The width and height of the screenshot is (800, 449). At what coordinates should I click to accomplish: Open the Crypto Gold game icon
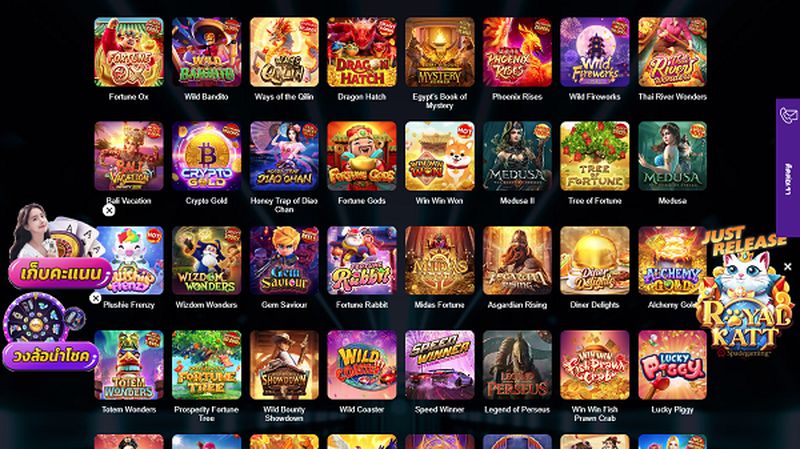[206, 156]
